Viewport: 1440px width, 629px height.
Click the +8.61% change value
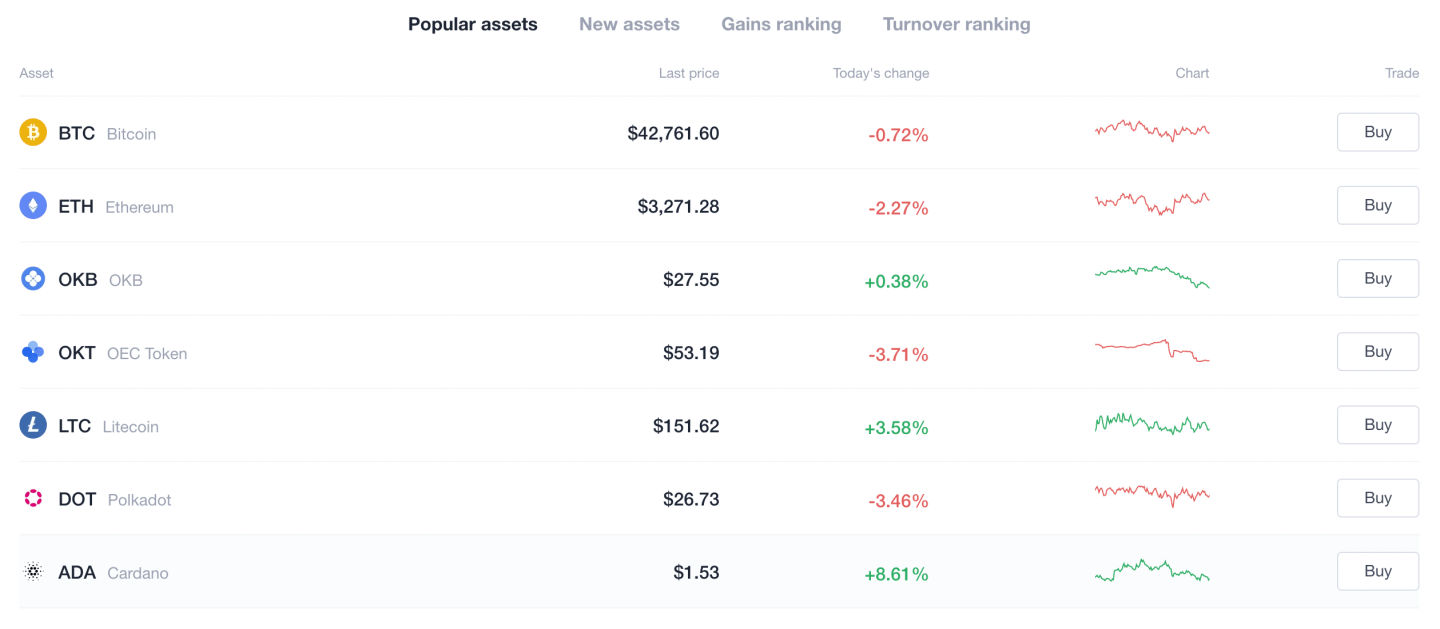896,574
